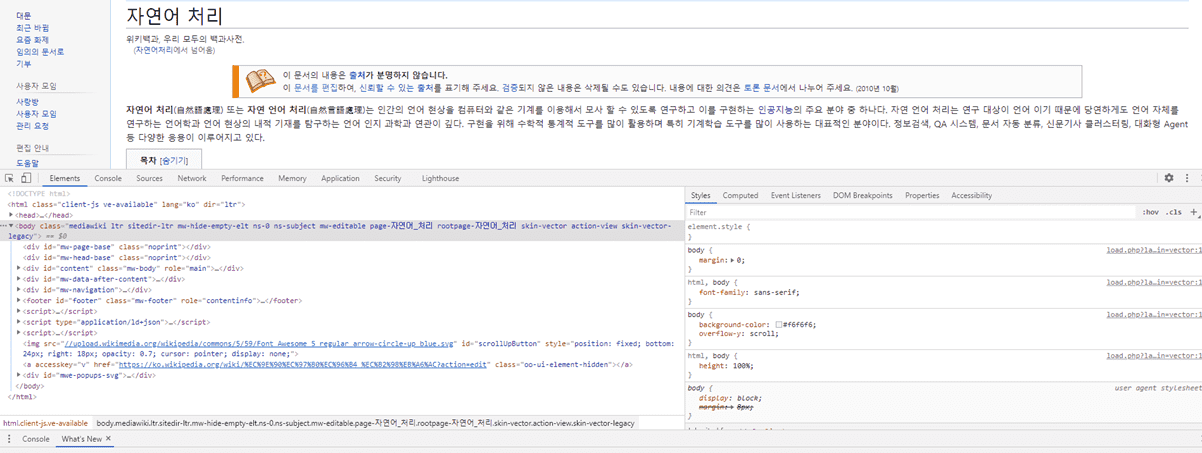The width and height of the screenshot is (1202, 453).
Task: Select the body.mediawiki breadcrumb item
Action: (365, 424)
